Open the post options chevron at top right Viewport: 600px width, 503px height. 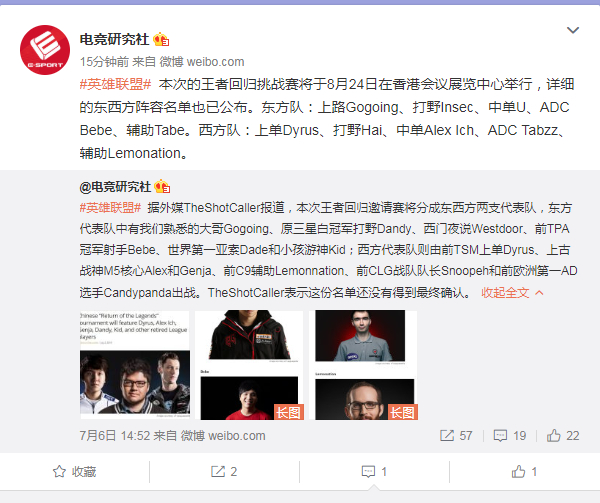(572, 30)
